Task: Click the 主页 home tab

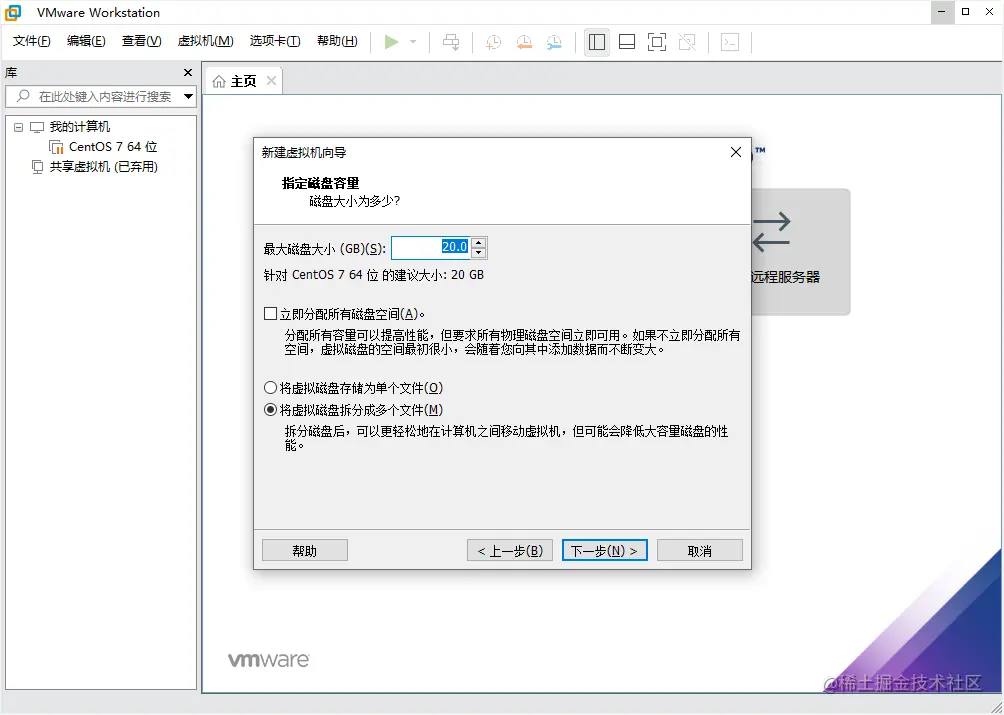Action: pos(243,81)
